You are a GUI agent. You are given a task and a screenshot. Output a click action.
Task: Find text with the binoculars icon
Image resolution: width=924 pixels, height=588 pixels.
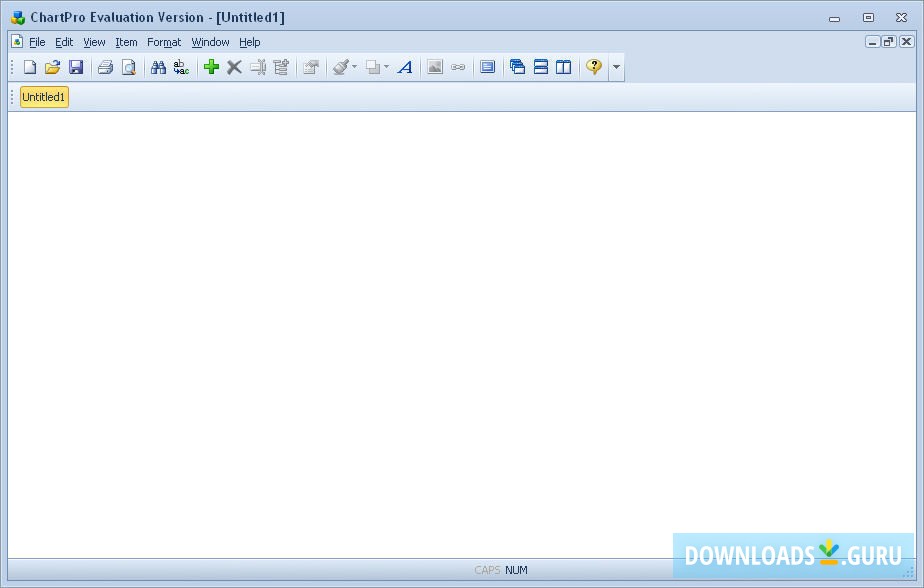(158, 67)
